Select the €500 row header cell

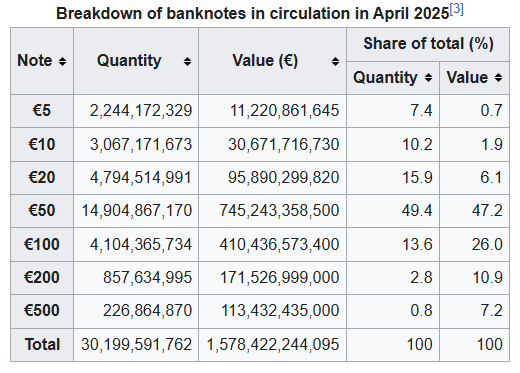point(42,311)
